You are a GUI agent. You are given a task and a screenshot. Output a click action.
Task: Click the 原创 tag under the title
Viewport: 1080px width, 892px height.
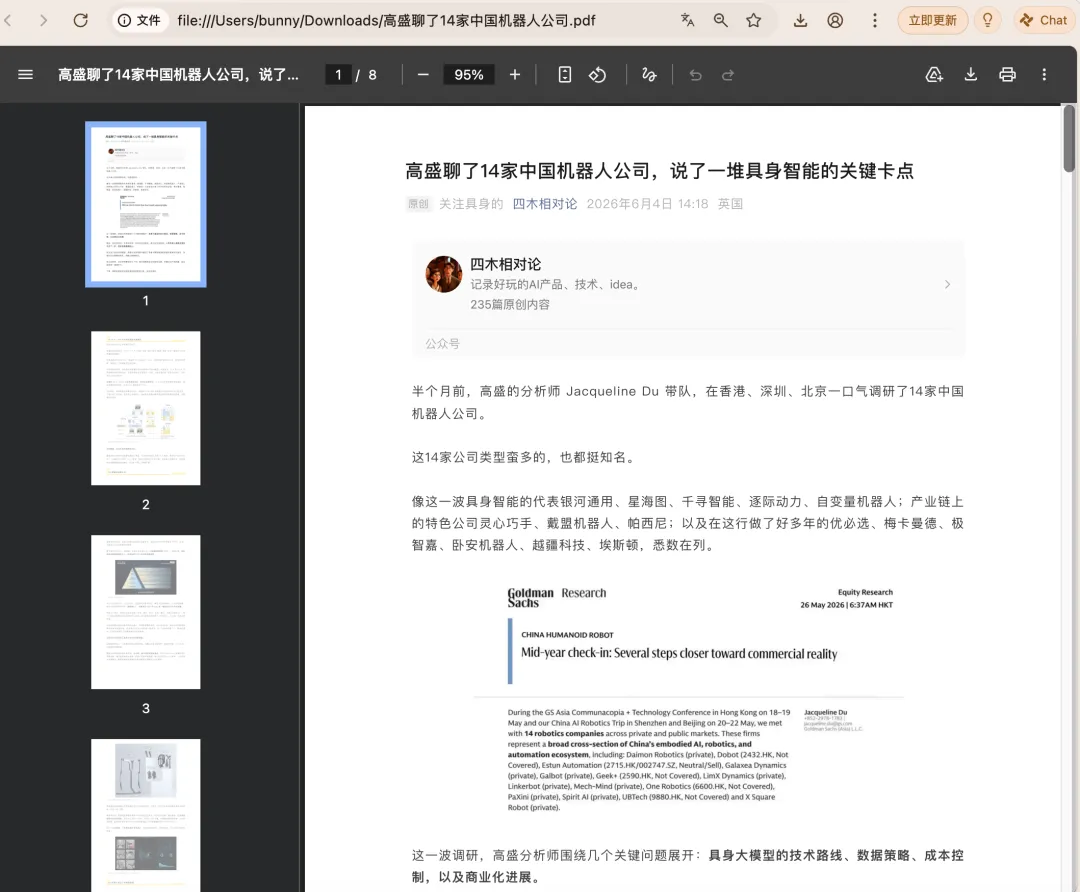[418, 204]
